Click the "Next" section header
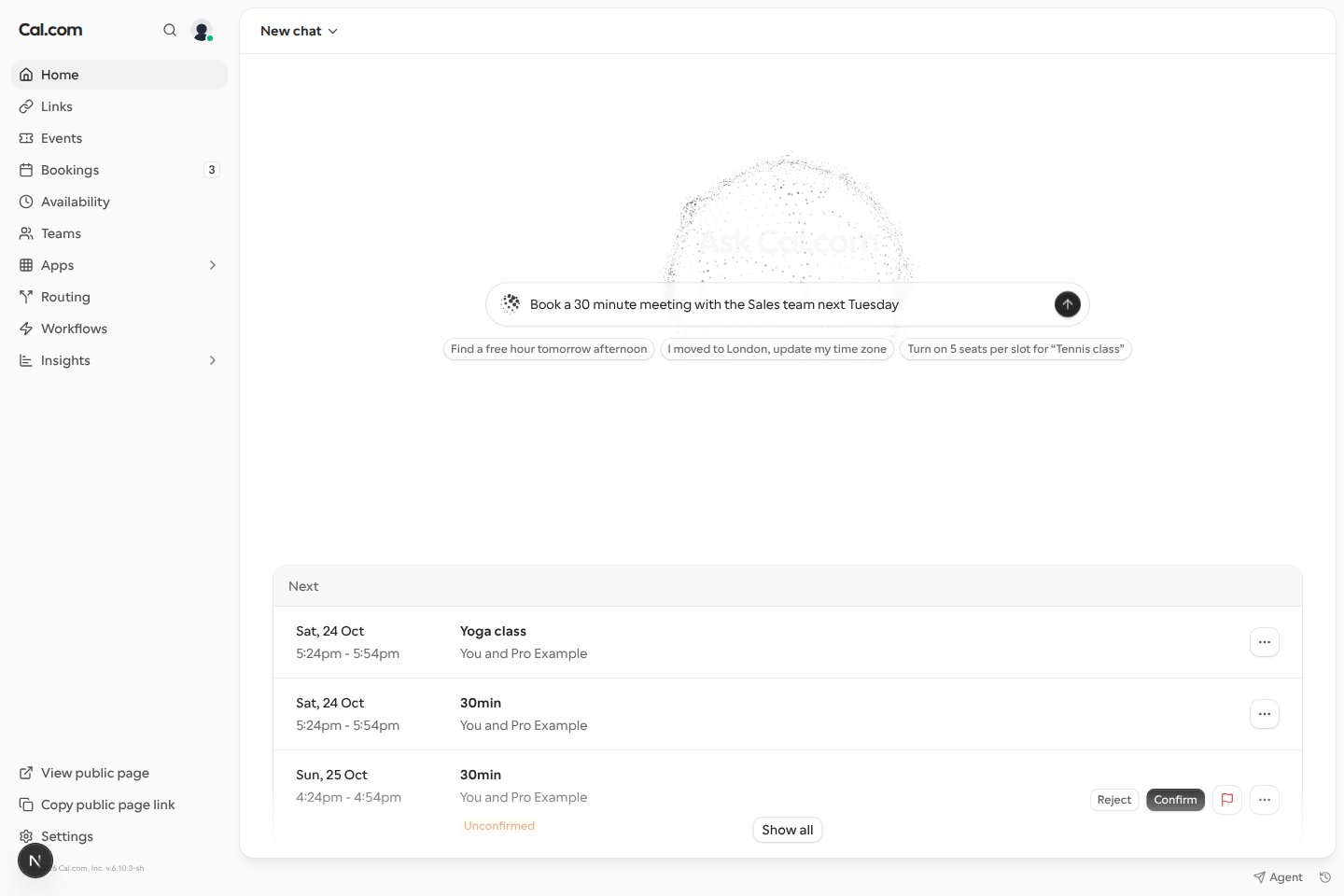The image size is (1344, 896). click(303, 586)
